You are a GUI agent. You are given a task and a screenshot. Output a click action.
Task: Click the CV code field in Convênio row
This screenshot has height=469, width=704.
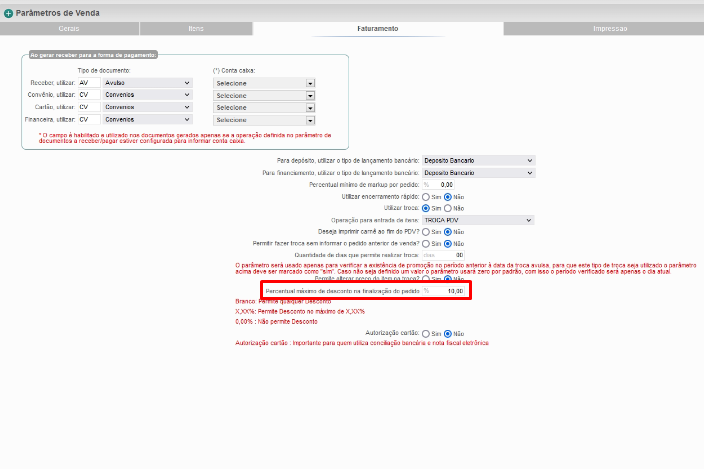pos(89,95)
